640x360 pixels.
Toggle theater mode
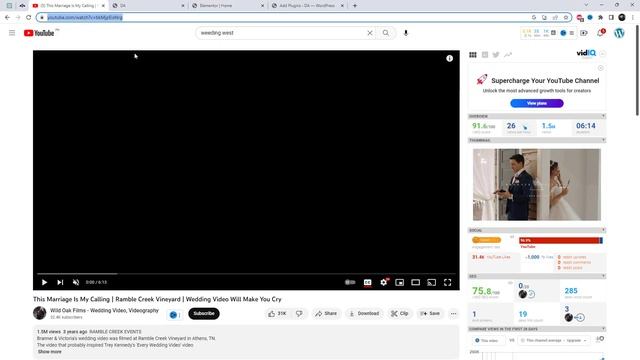(x=416, y=282)
